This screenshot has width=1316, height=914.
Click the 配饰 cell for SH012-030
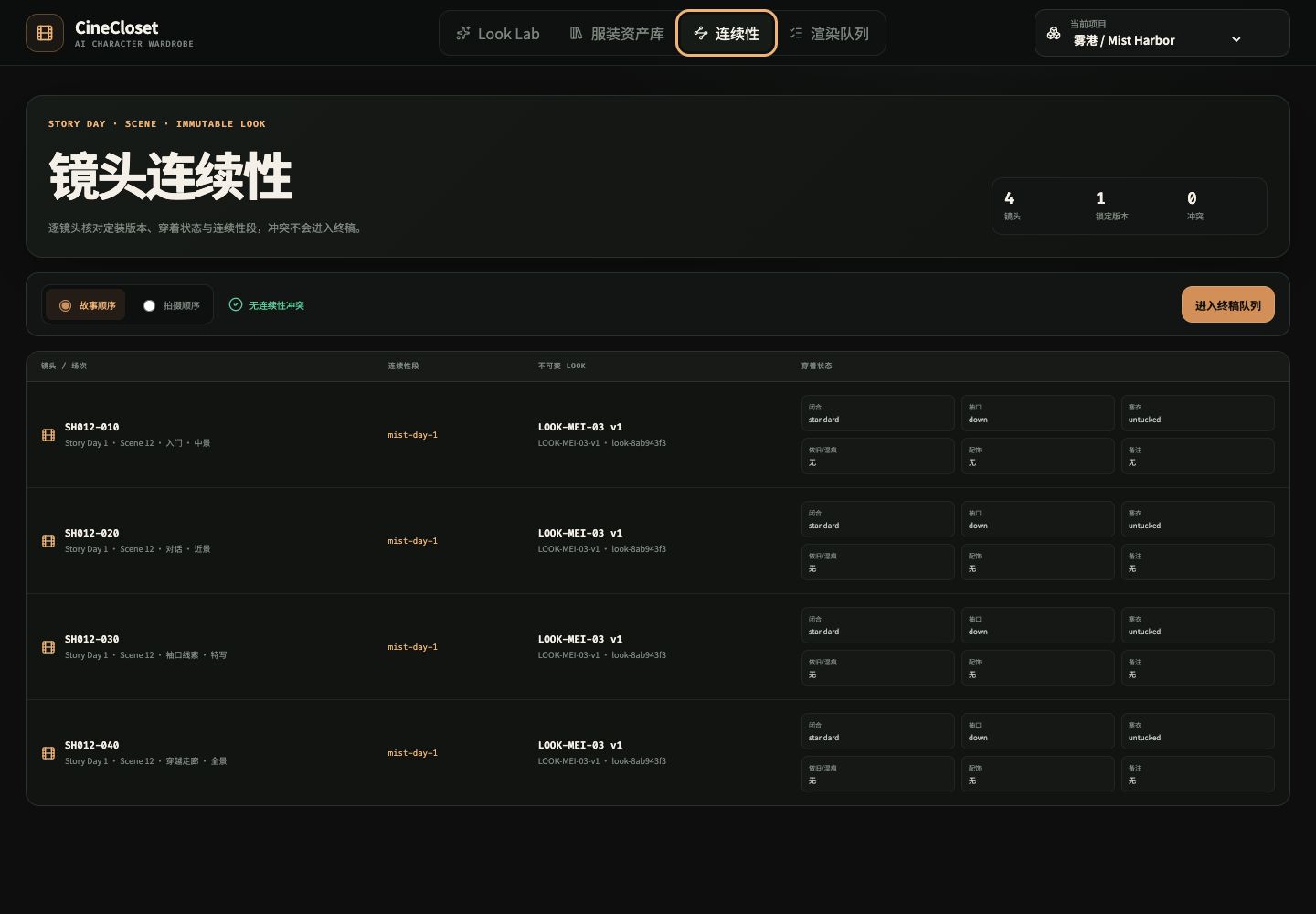point(1037,668)
